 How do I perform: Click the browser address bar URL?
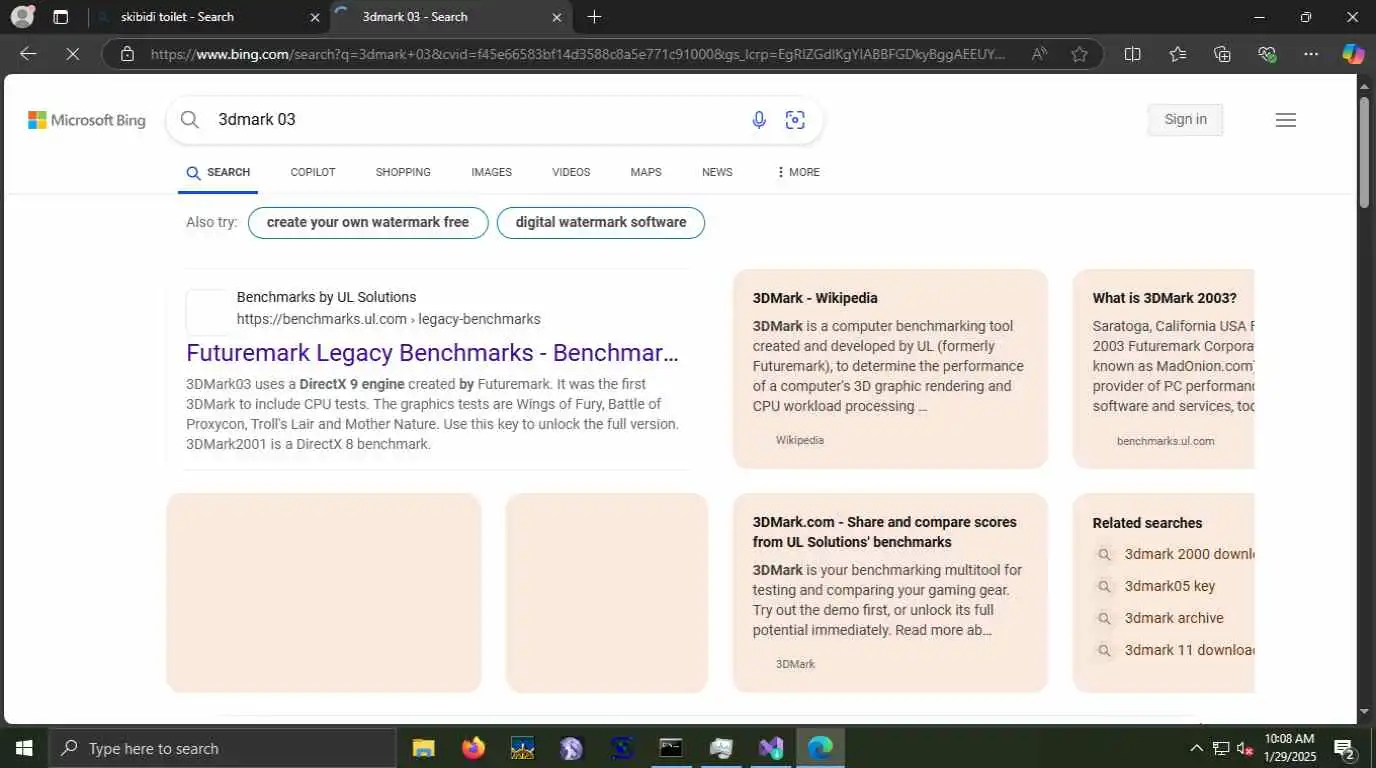(x=578, y=54)
